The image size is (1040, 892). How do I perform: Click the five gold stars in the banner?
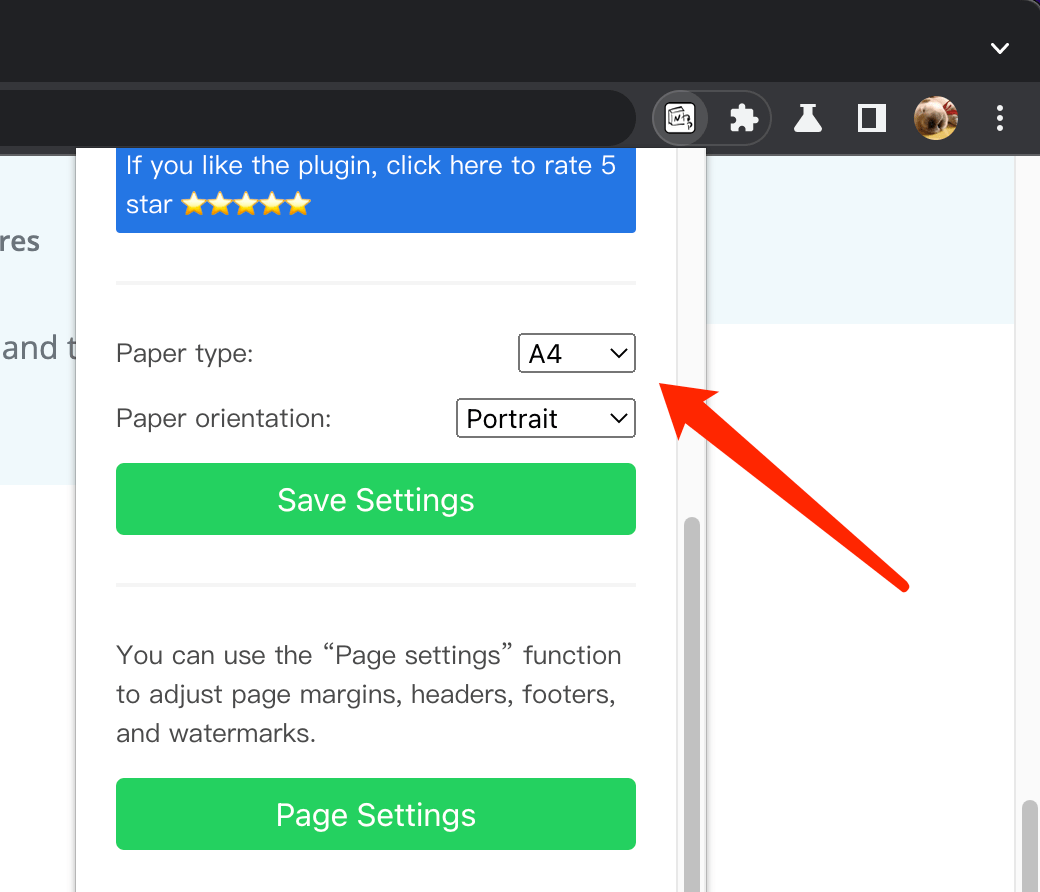pyautogui.click(x=245, y=204)
